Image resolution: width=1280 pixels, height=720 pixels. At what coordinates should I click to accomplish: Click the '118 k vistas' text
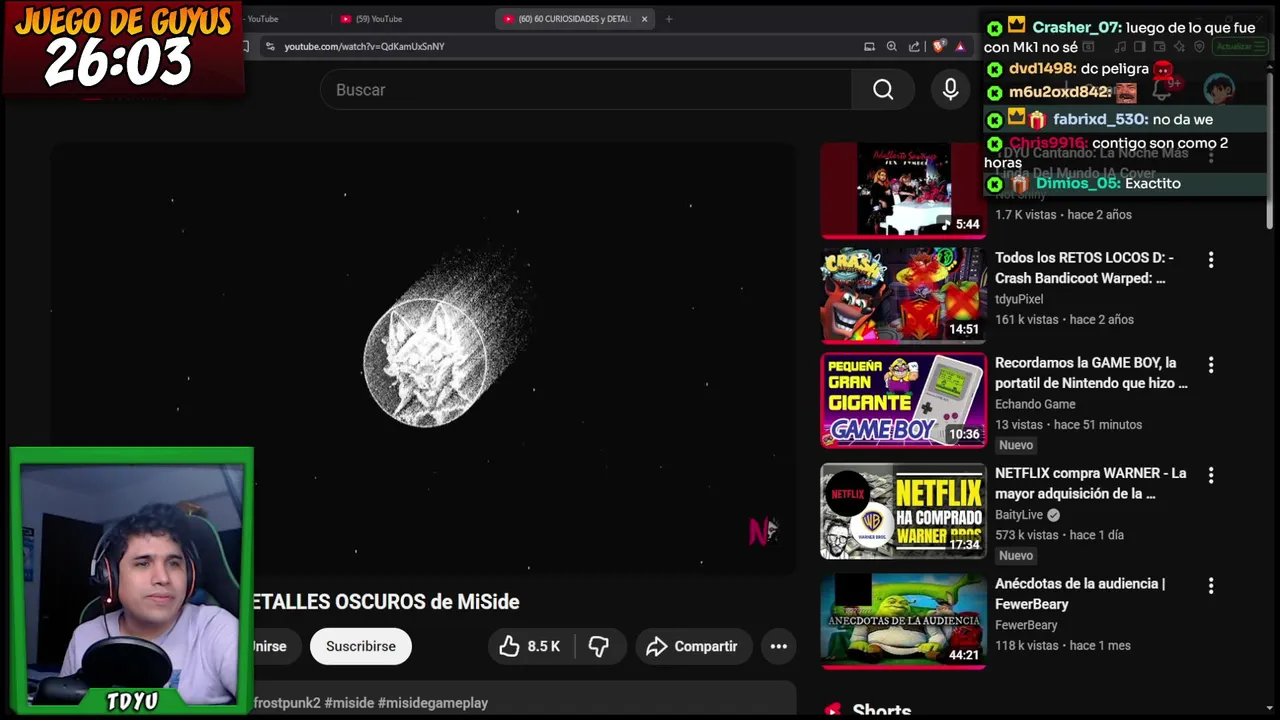[x=1027, y=645]
